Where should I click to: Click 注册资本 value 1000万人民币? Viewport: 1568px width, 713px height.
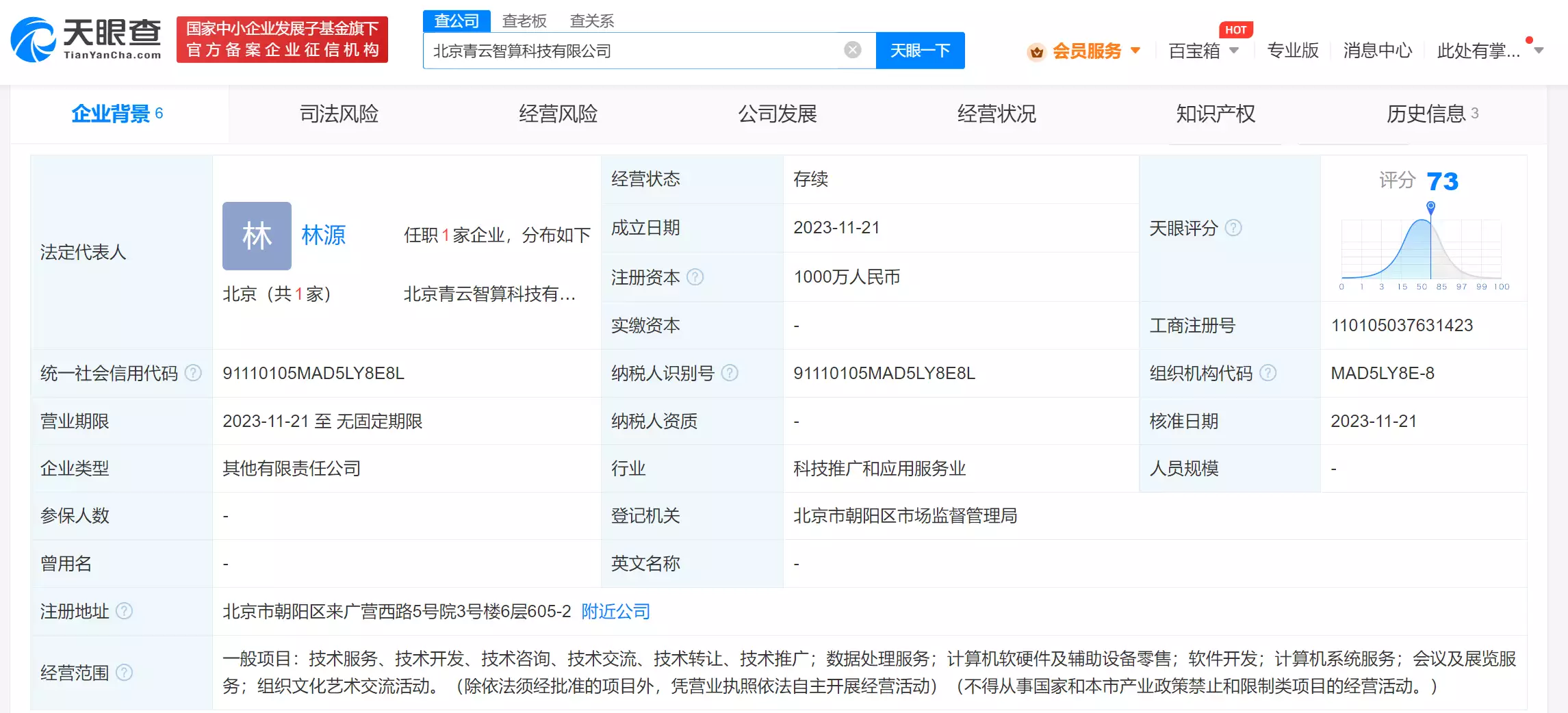pos(847,277)
